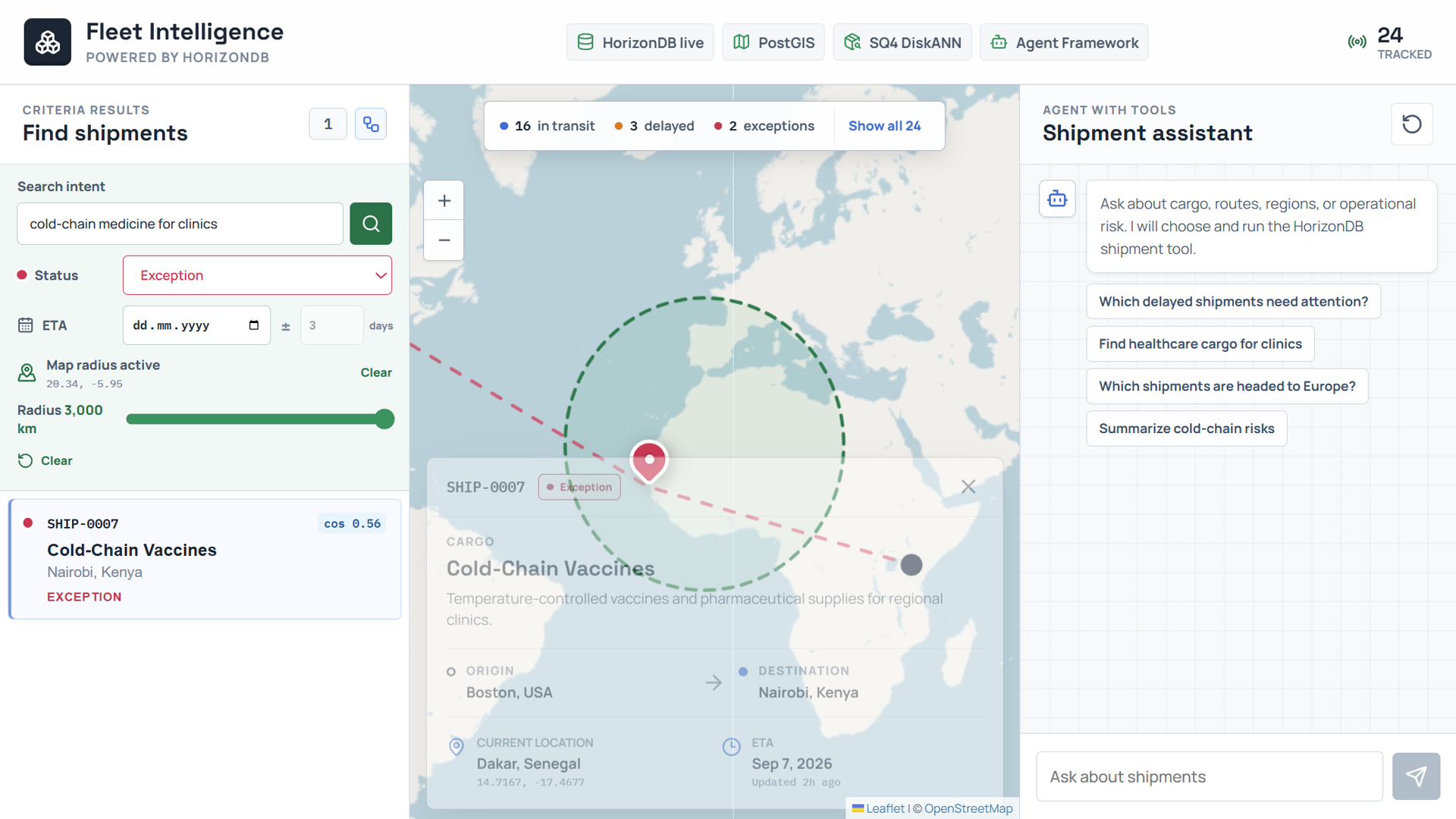The height and width of the screenshot is (819, 1456).
Task: Select the SHIP-0007 Cold-Chain Vaccines result
Action: coord(205,559)
